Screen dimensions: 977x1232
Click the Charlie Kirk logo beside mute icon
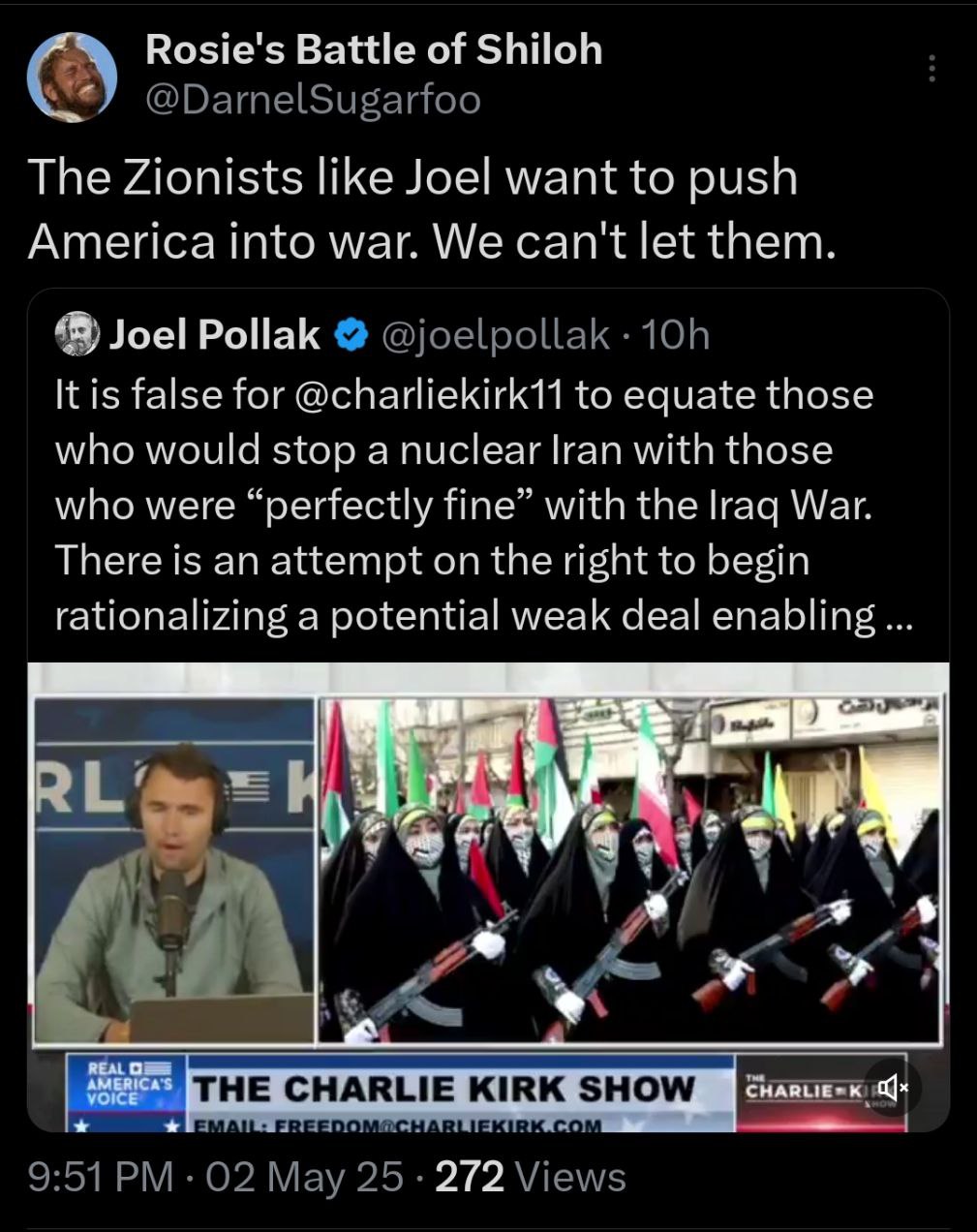(x=802, y=1088)
